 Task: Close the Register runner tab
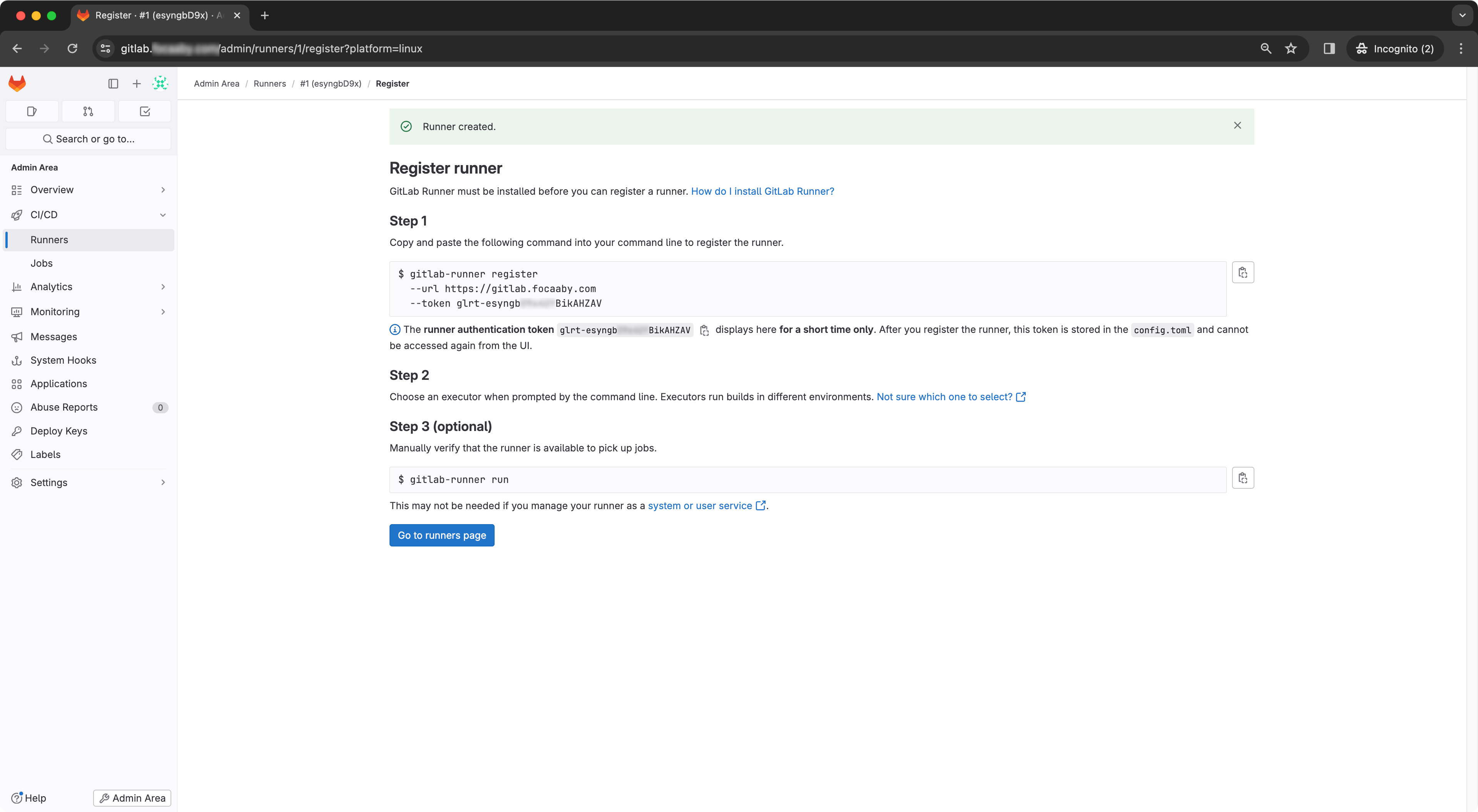pos(237,15)
